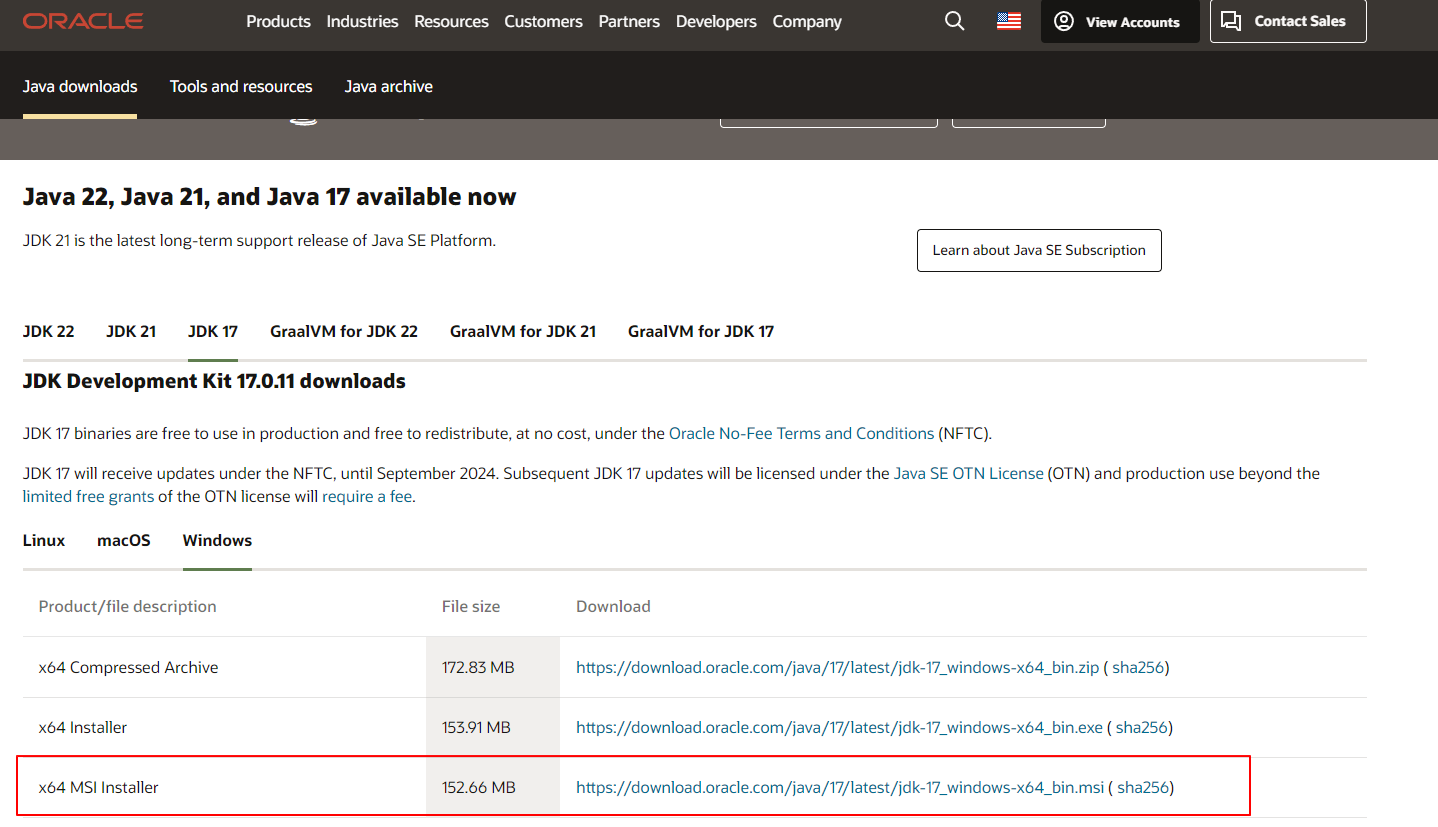Select the Java archive tab
Screen dimensions: 1438x827
[388, 87]
